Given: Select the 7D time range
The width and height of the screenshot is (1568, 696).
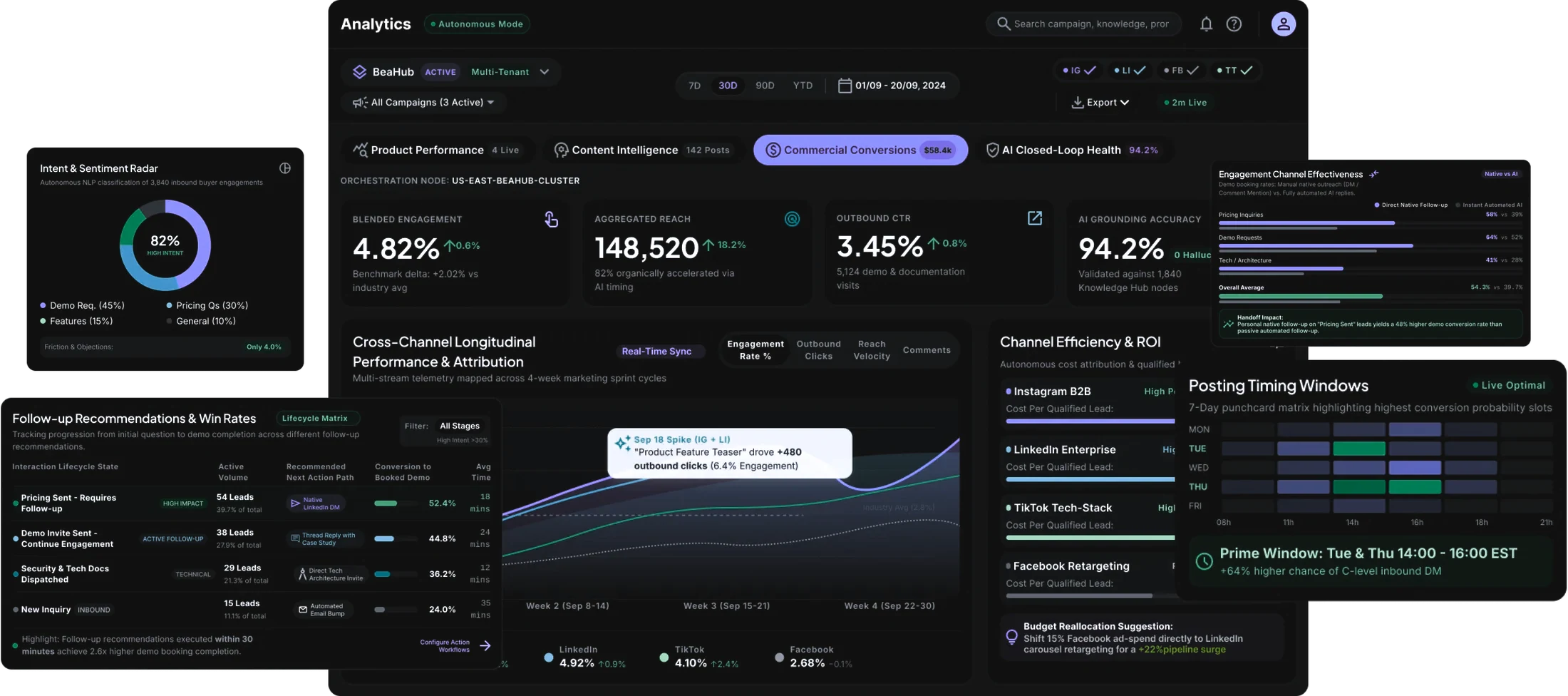Looking at the screenshot, I should (x=694, y=86).
